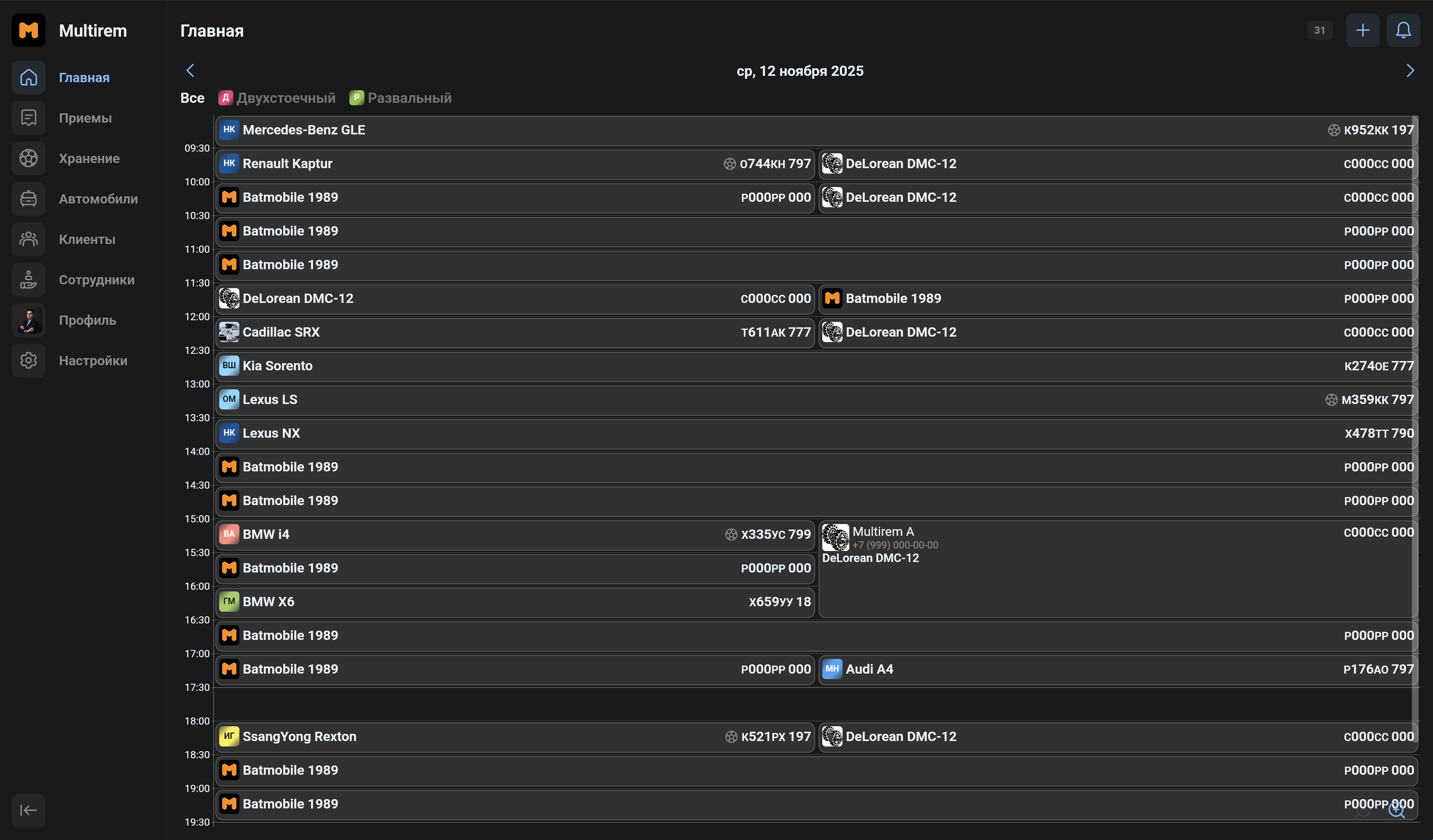Show all posts with the Все filter

[x=192, y=98]
